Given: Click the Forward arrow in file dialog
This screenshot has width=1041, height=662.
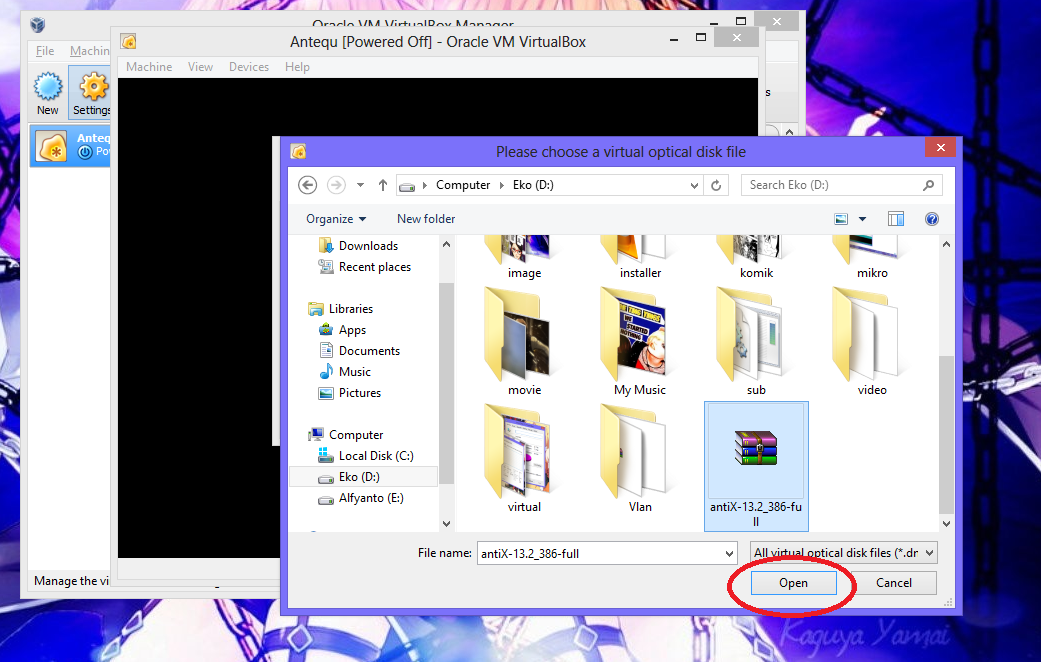Looking at the screenshot, I should pyautogui.click(x=337, y=185).
